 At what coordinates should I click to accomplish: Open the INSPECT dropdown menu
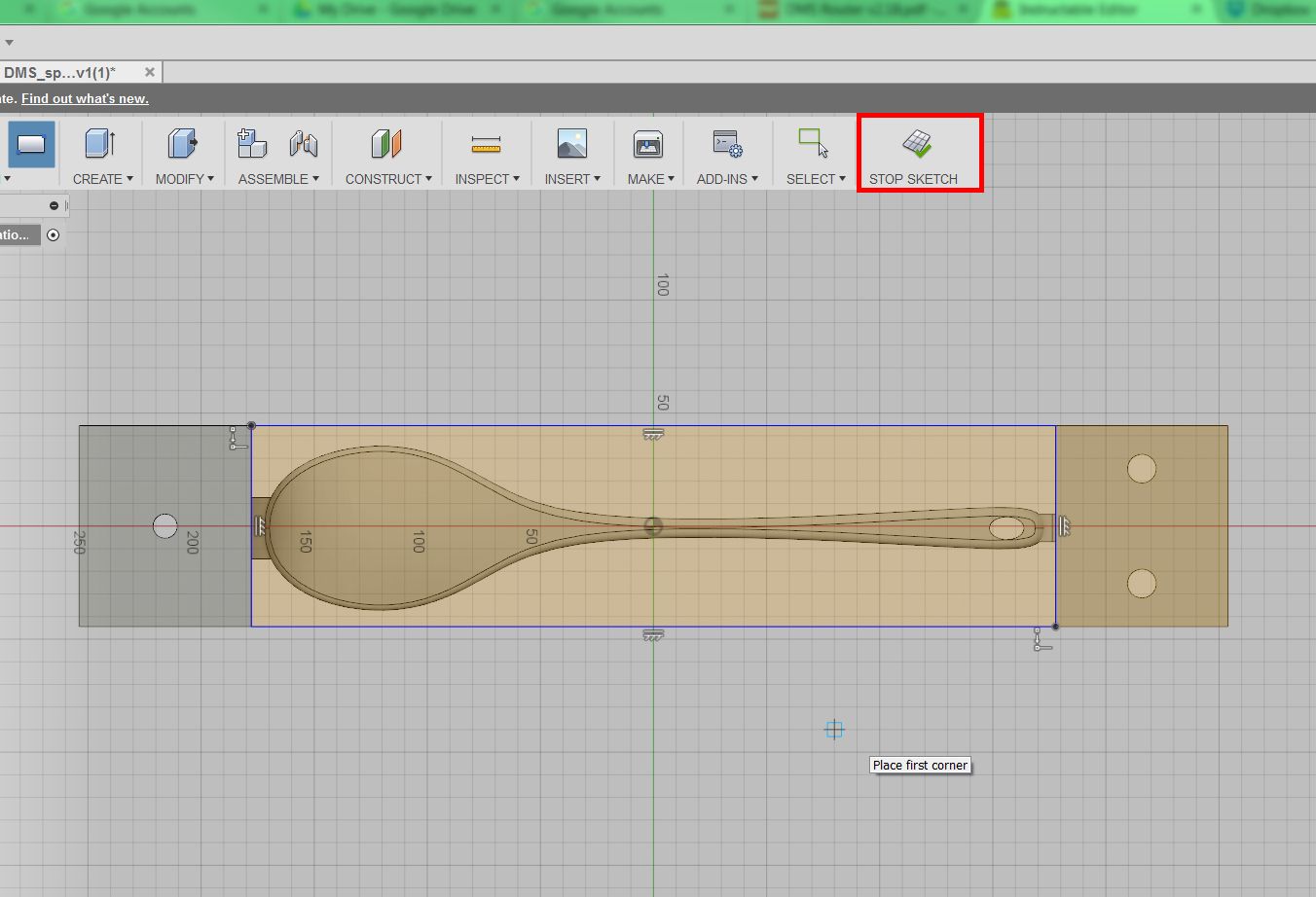[x=487, y=179]
